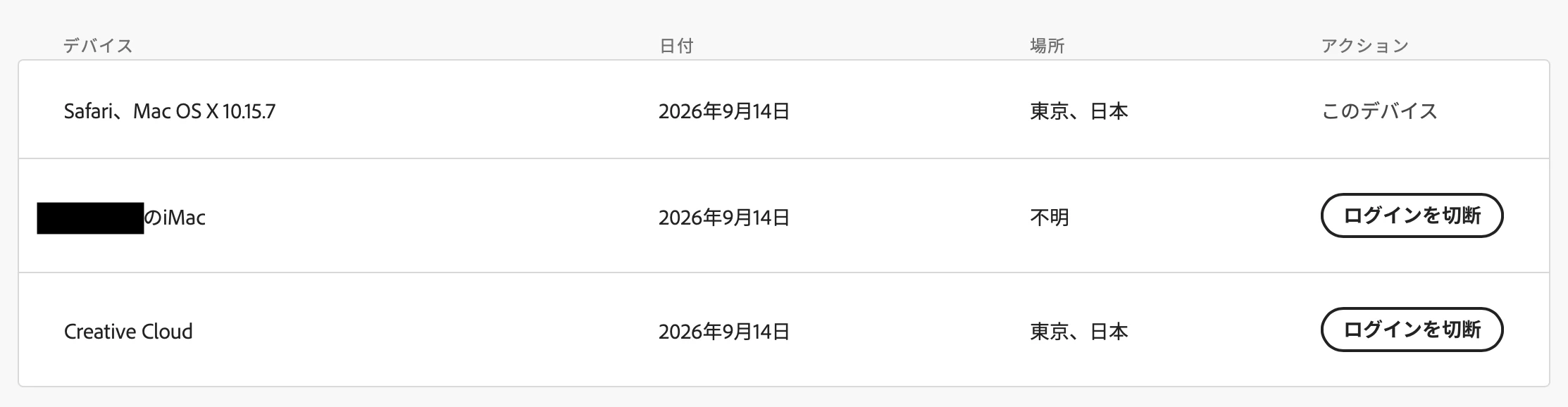Click the このデバイス label
The image size is (1568, 407).
(x=1379, y=111)
